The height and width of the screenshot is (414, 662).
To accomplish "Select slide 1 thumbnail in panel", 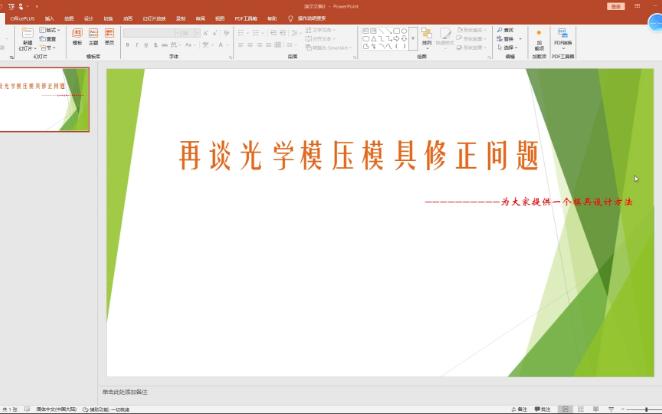I will point(44,100).
